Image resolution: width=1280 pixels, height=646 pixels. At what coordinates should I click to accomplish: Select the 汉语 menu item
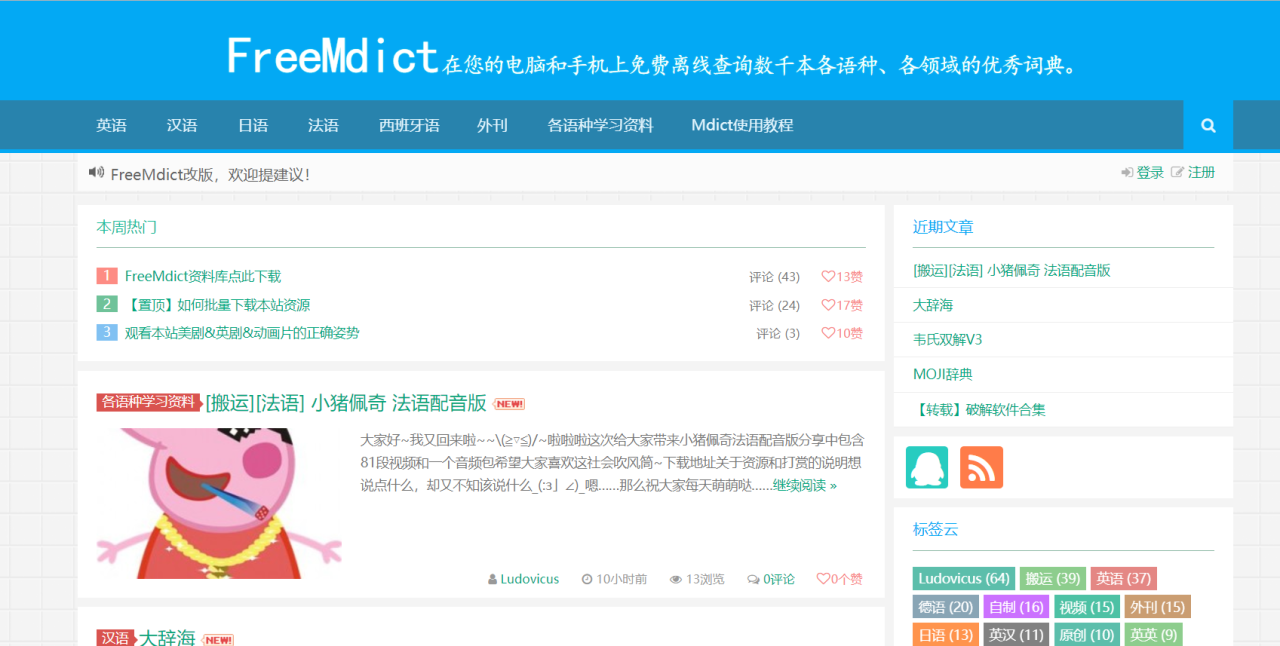point(182,126)
